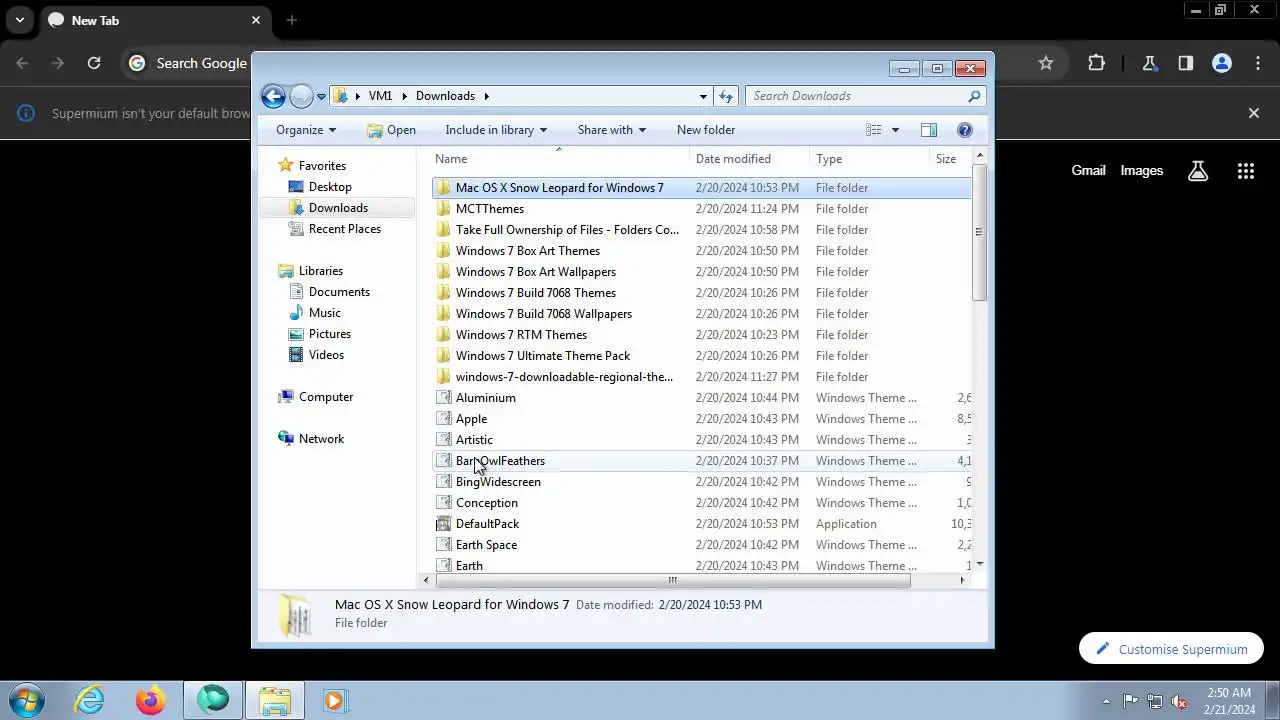Image resolution: width=1280 pixels, height=720 pixels.
Task: Toggle the browser side panel icon
Action: (1185, 63)
